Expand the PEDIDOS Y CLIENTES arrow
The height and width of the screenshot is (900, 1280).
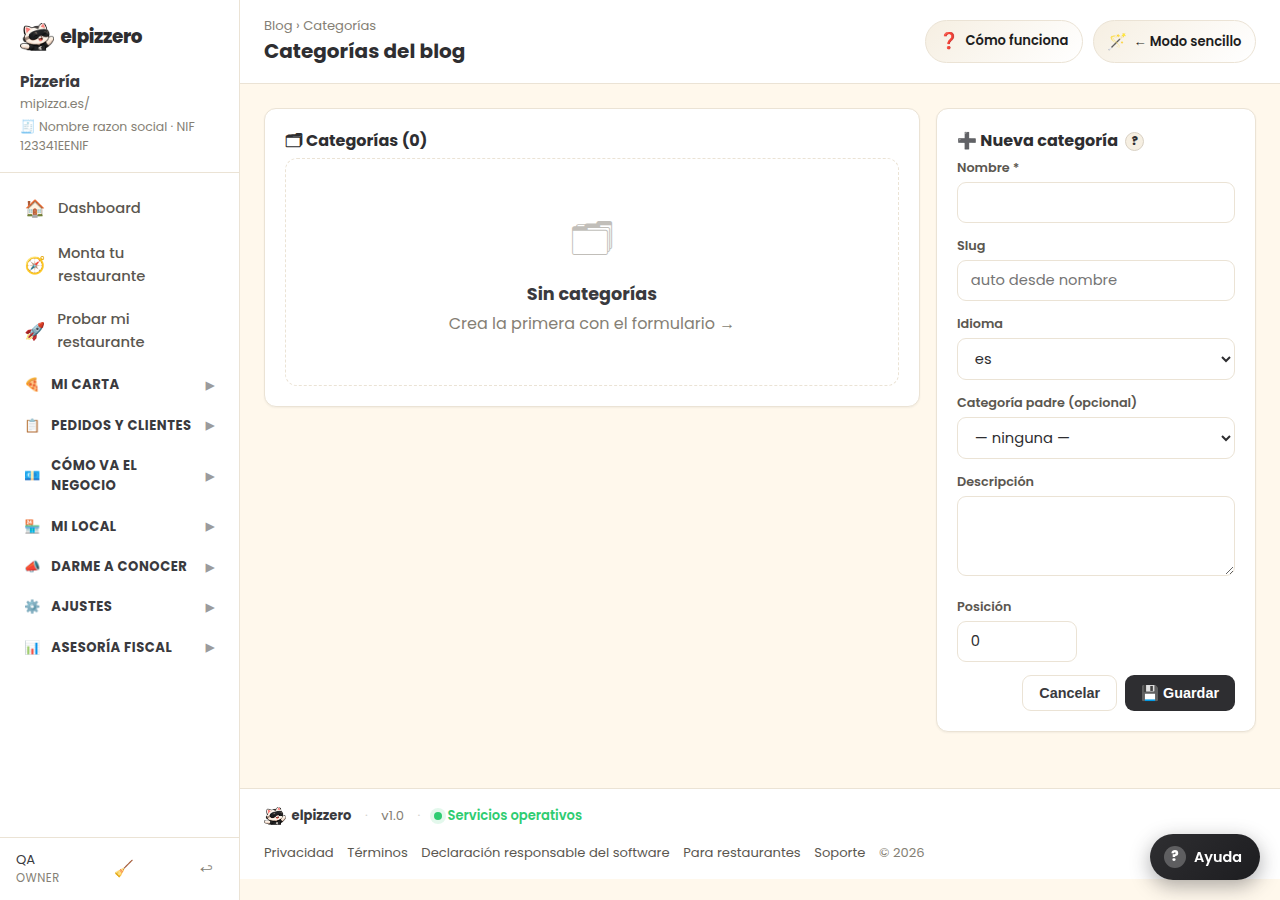click(210, 425)
